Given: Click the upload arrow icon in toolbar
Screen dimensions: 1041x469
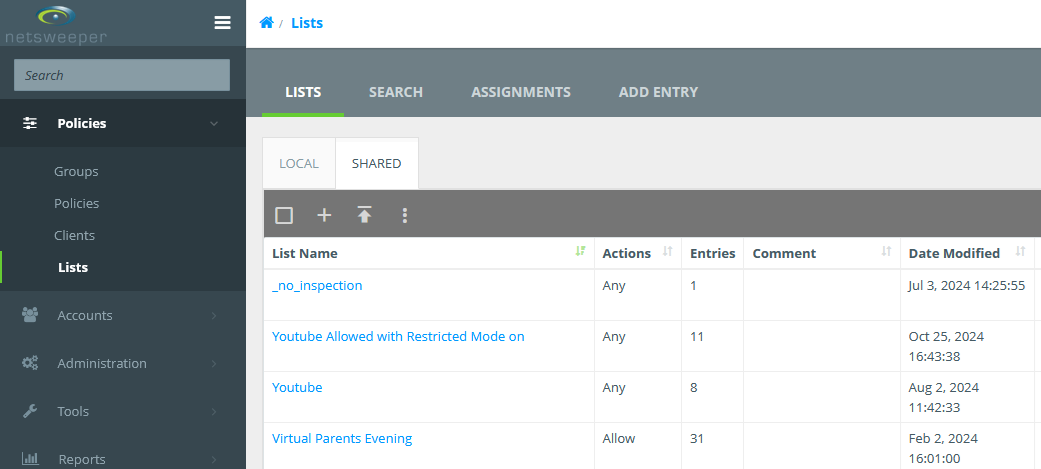Looking at the screenshot, I should click(x=364, y=215).
